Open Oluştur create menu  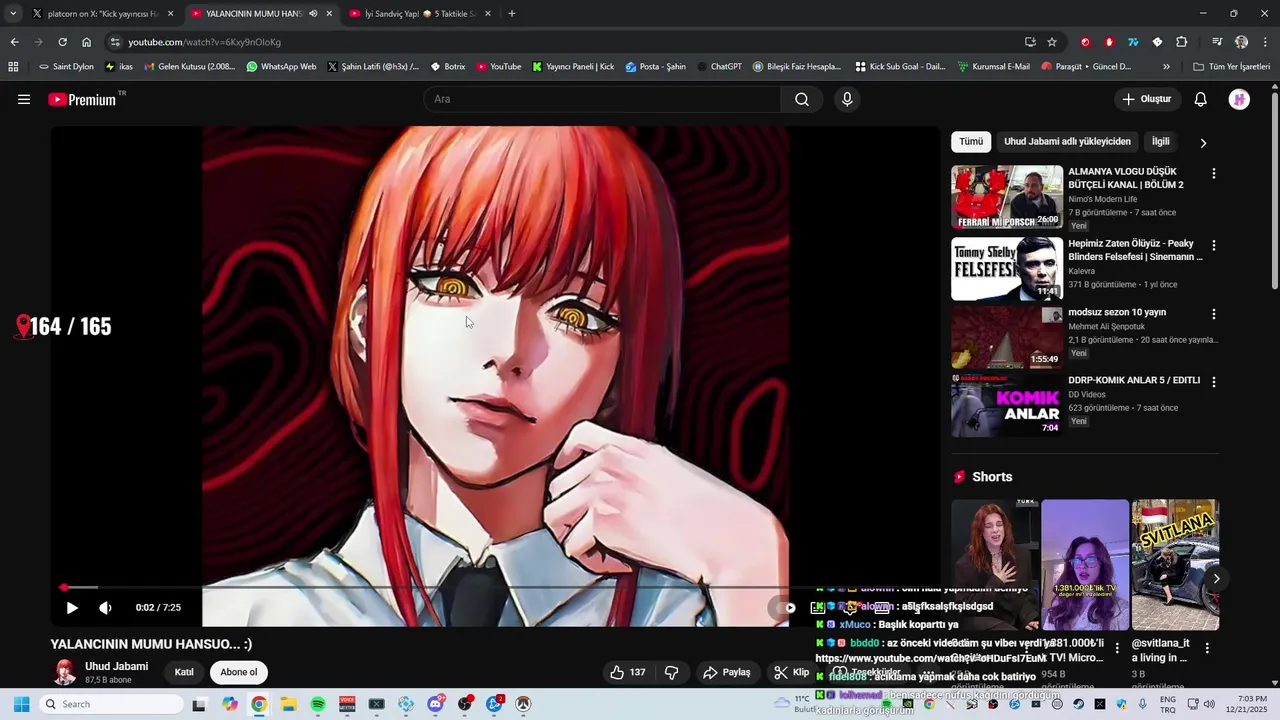pyautogui.click(x=1147, y=99)
